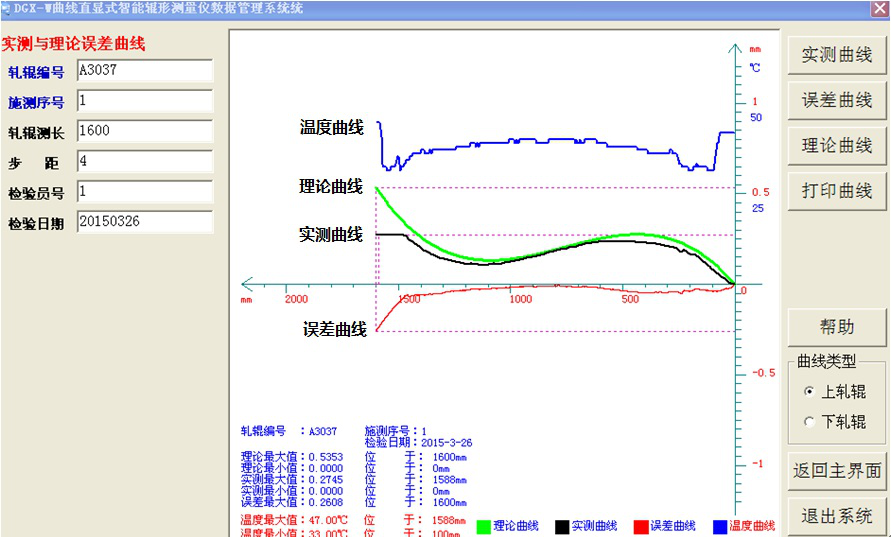Click the 实测曲线 button
The width and height of the screenshot is (891, 537).
pos(837,55)
